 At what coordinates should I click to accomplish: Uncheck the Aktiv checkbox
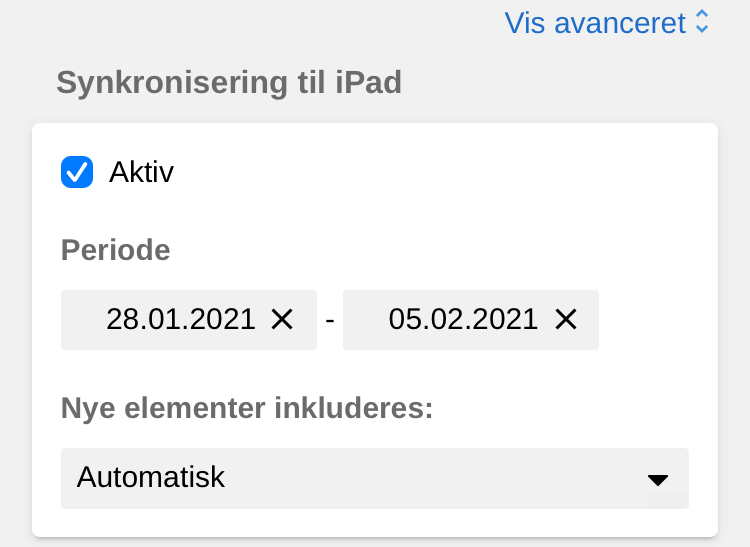pos(77,172)
